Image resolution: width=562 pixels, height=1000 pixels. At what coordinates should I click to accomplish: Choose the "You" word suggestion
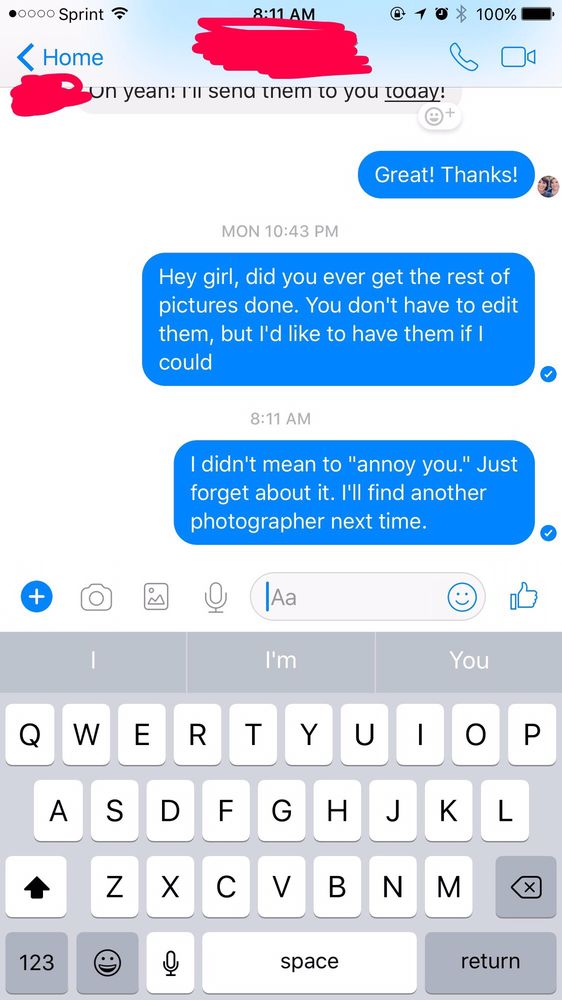[x=469, y=660]
